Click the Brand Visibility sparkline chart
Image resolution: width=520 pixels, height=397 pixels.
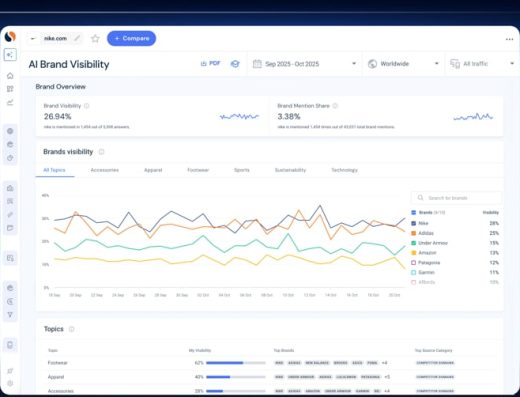click(239, 116)
